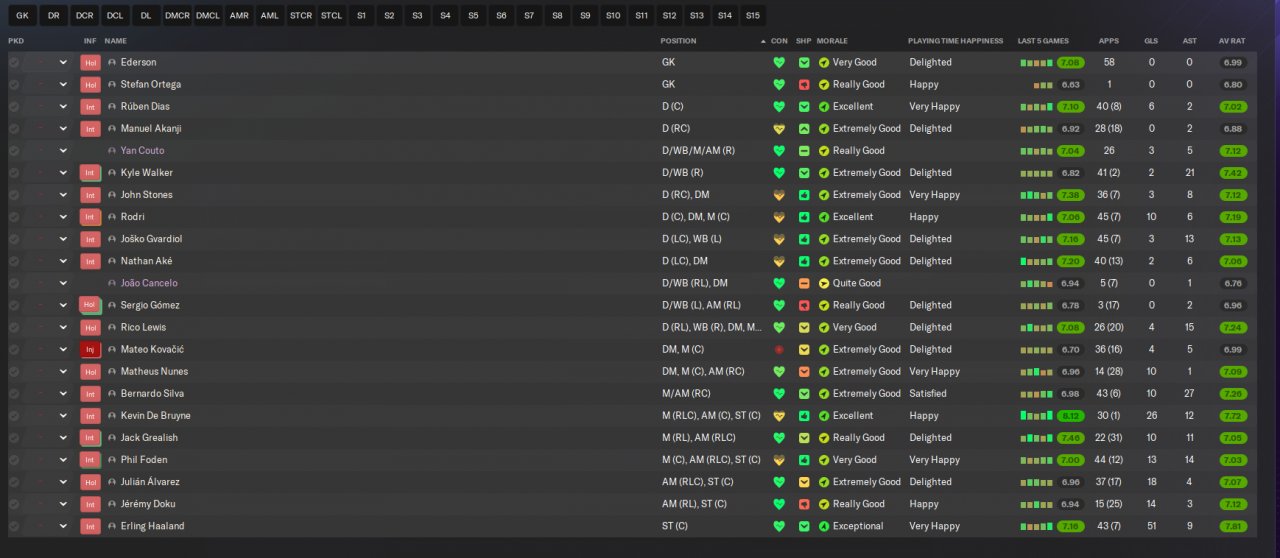Click Manuel Akanji's match sharpness arrow icon
The width and height of the screenshot is (1280, 558).
click(x=804, y=128)
